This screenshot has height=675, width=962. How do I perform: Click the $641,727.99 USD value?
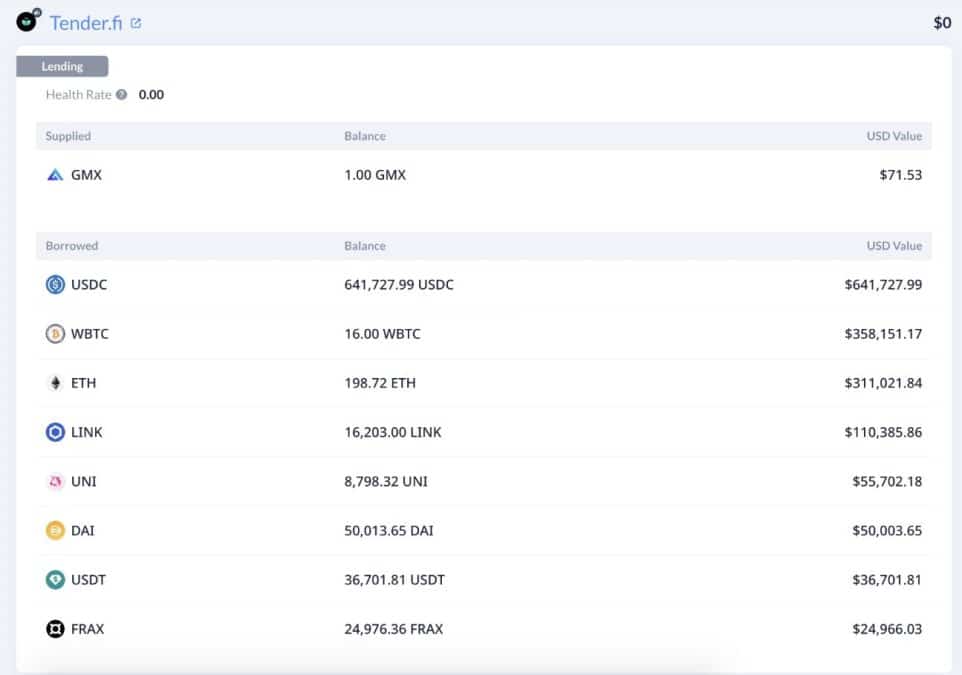(x=883, y=285)
